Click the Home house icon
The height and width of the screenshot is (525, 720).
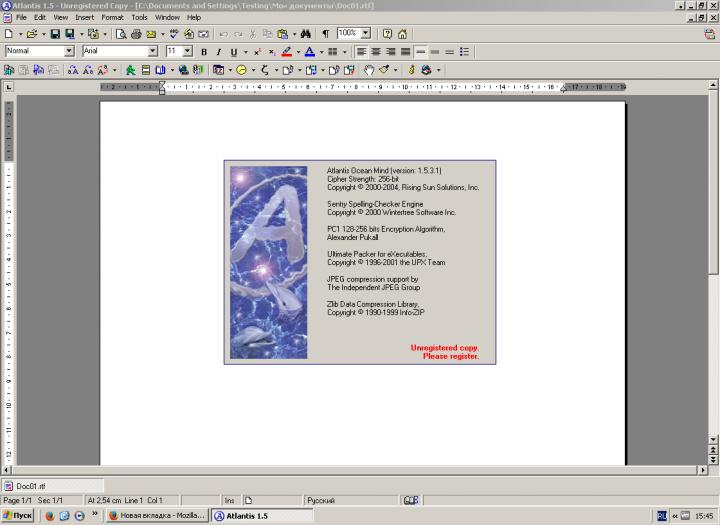pyautogui.click(x=403, y=34)
